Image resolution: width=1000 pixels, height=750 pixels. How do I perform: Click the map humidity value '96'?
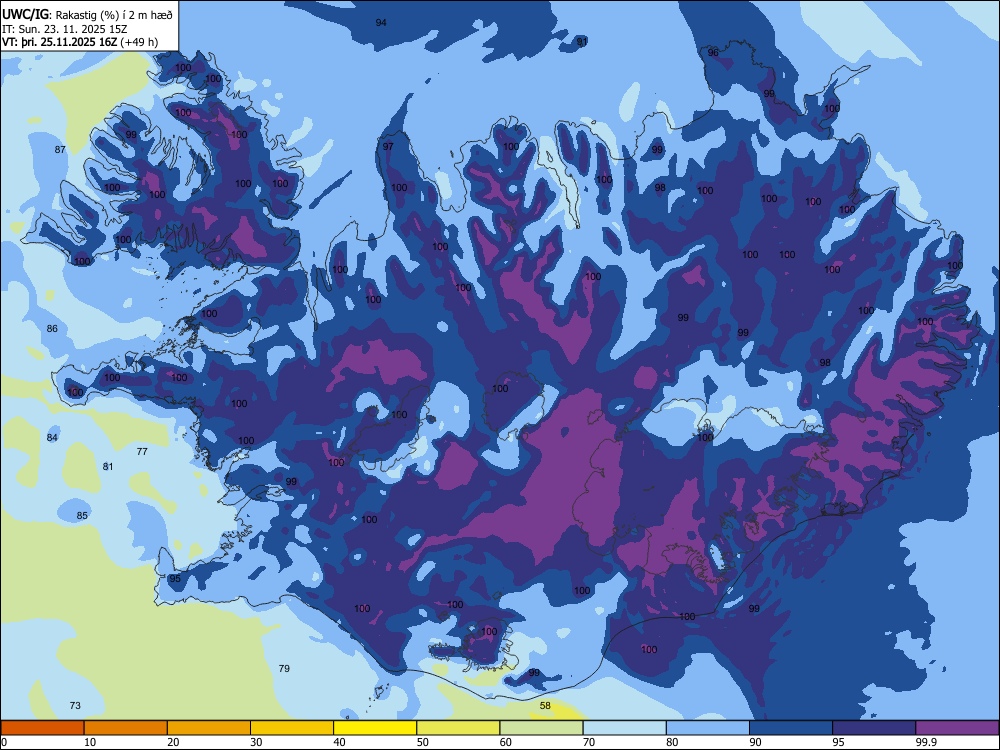point(713,52)
